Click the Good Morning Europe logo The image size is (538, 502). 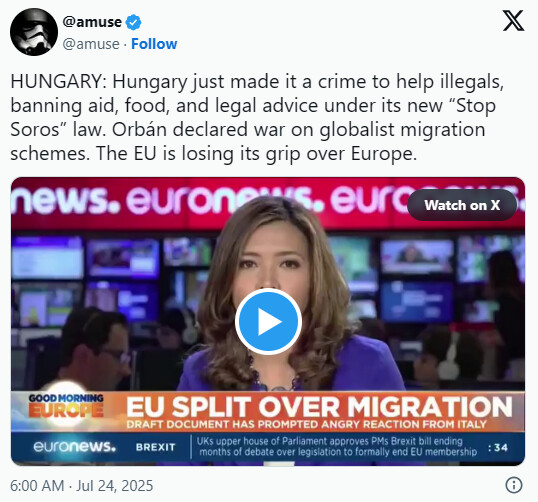click(x=66, y=405)
